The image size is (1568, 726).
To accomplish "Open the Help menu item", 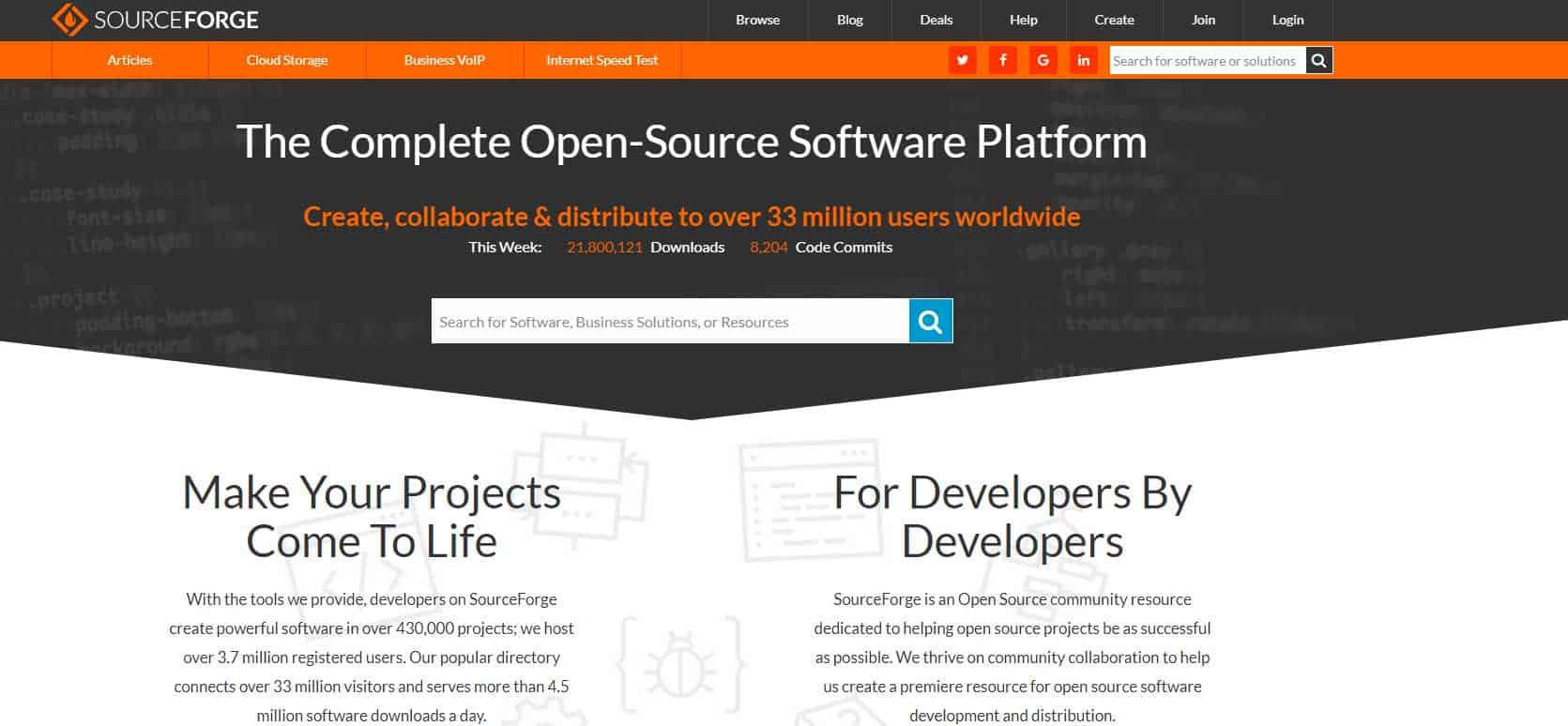I will (x=1023, y=20).
